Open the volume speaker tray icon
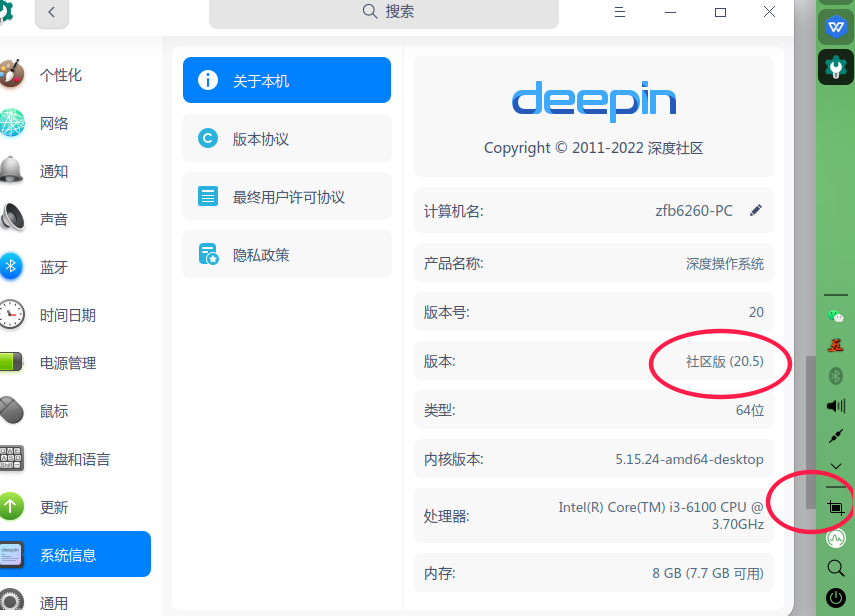The image size is (855, 616). (x=835, y=406)
